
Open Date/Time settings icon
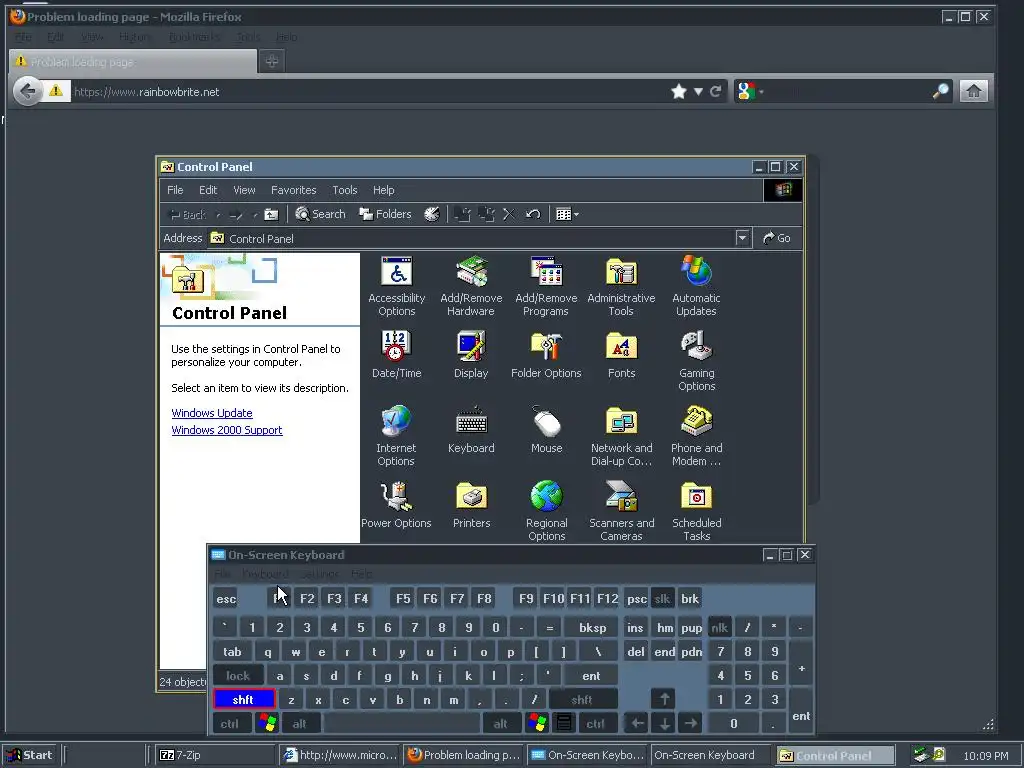point(396,355)
